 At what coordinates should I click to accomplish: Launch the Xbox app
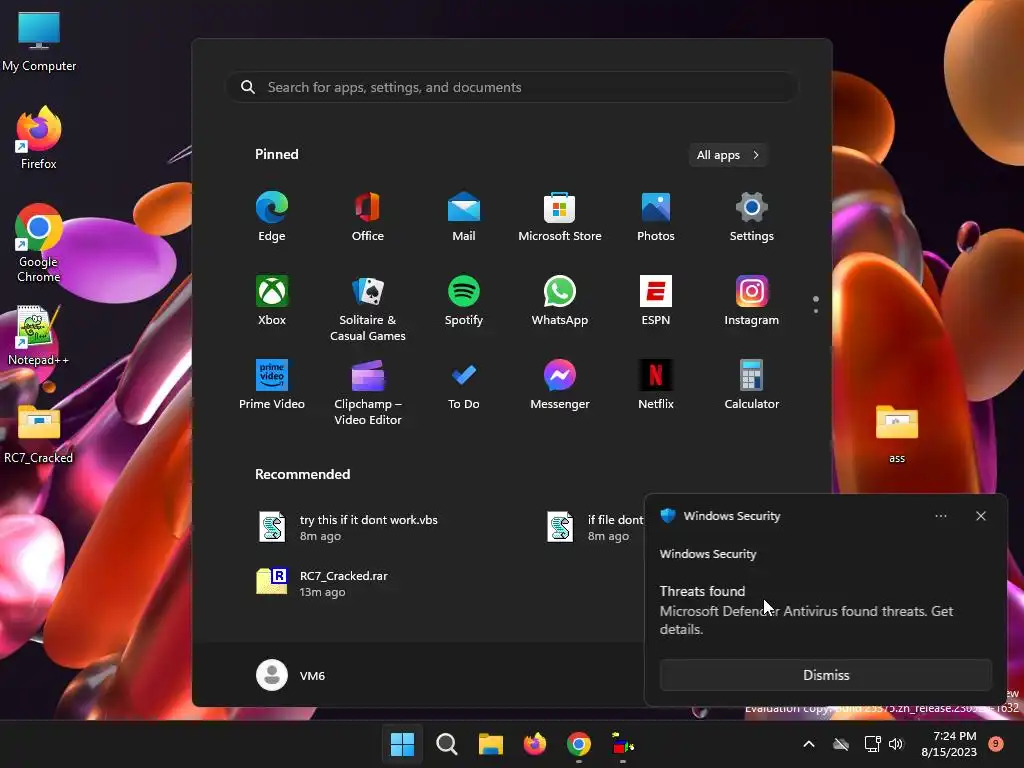pos(272,301)
